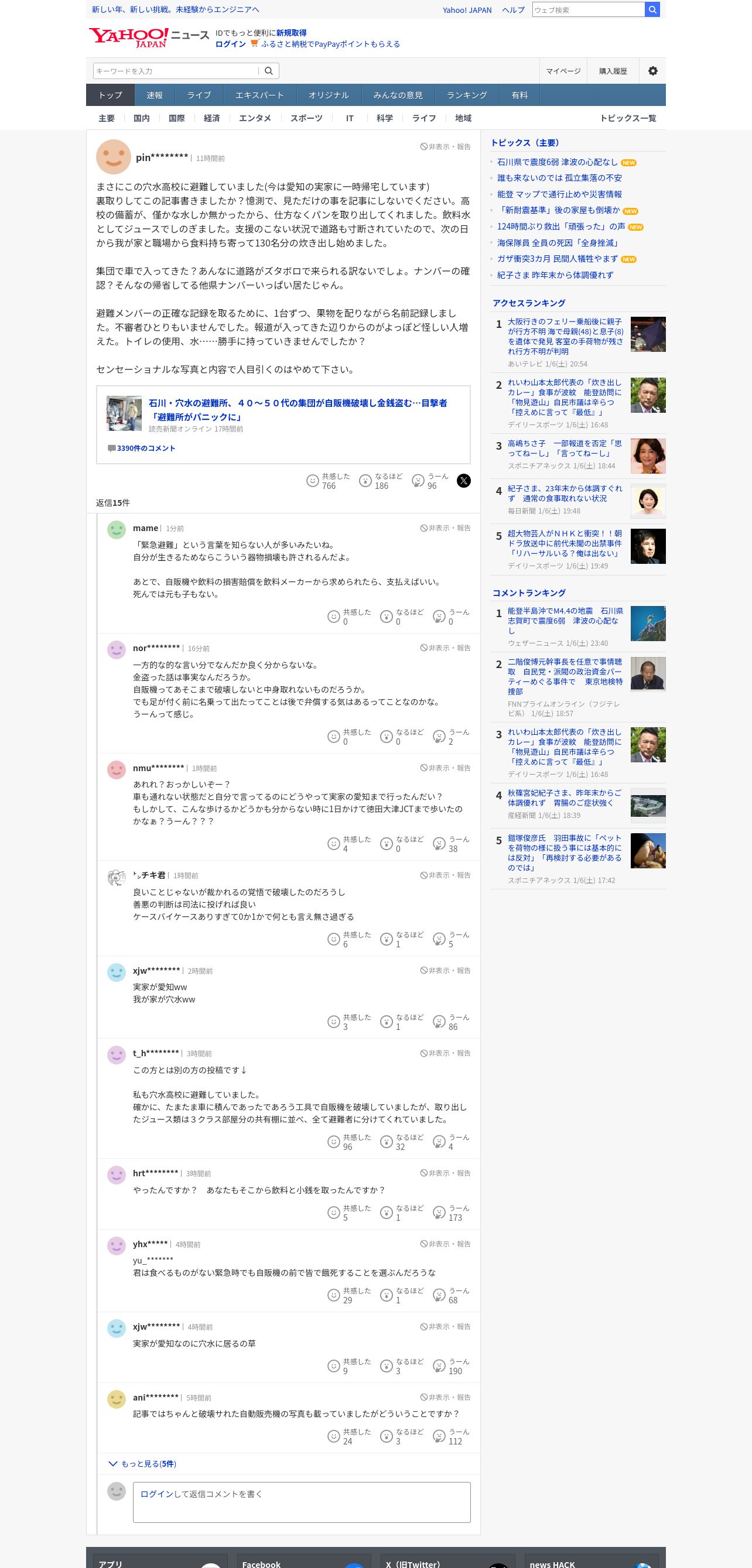Click うーん icon on xjw 2時間前 reply
The height and width of the screenshot is (1568, 752).
click(x=439, y=1022)
